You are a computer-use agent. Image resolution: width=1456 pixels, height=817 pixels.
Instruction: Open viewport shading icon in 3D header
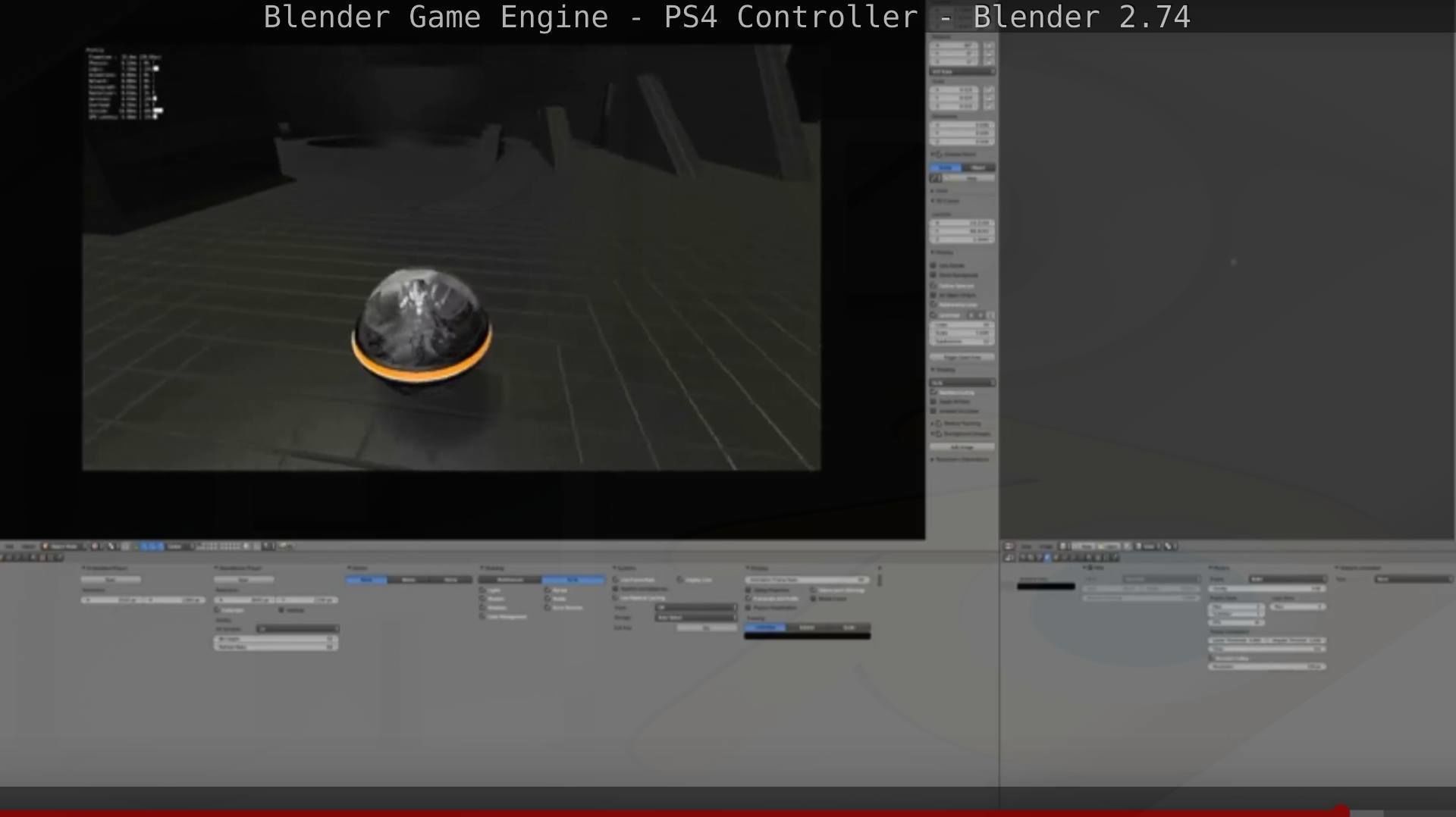pyautogui.click(x=96, y=546)
